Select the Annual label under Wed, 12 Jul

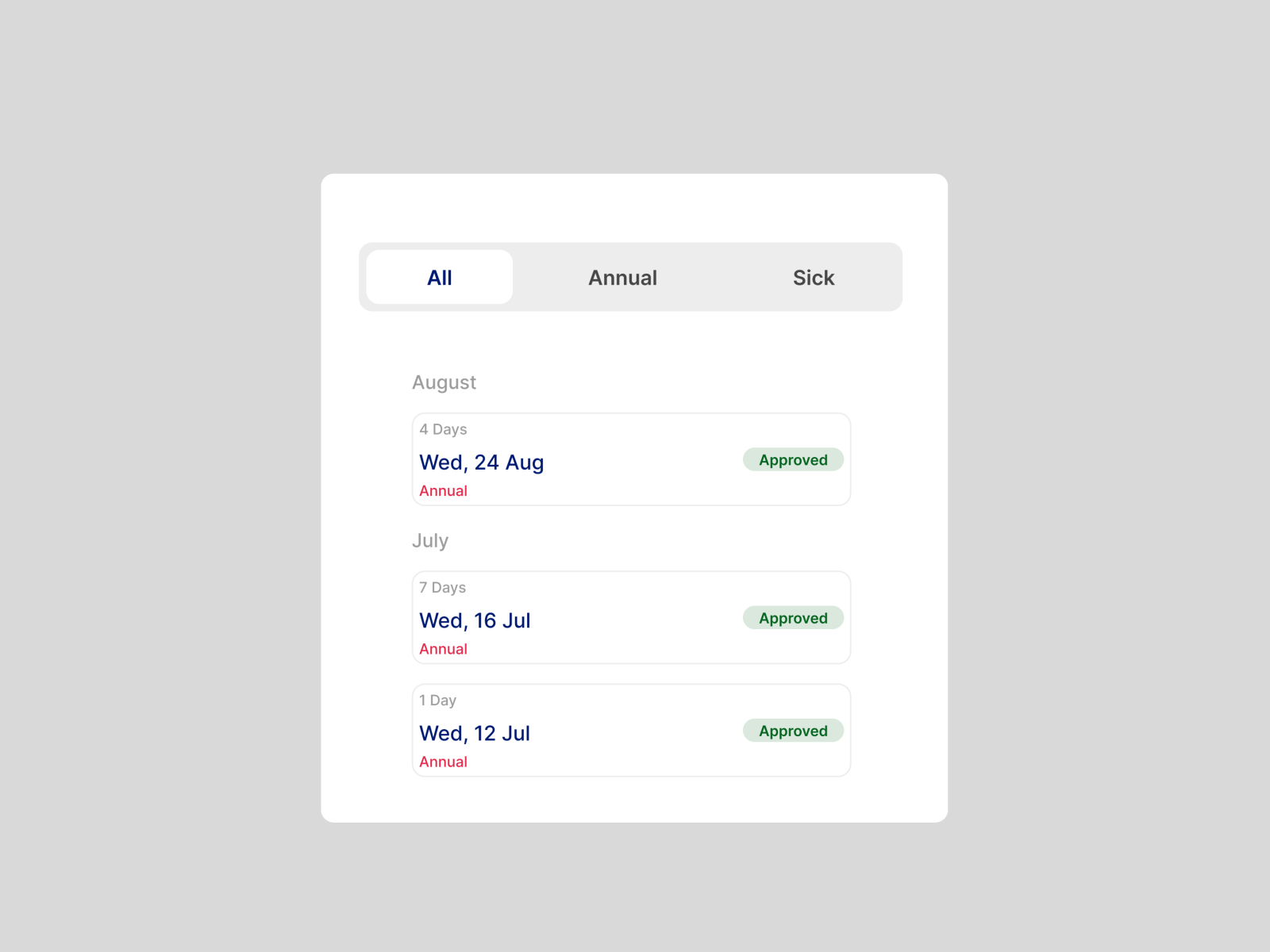coord(443,761)
